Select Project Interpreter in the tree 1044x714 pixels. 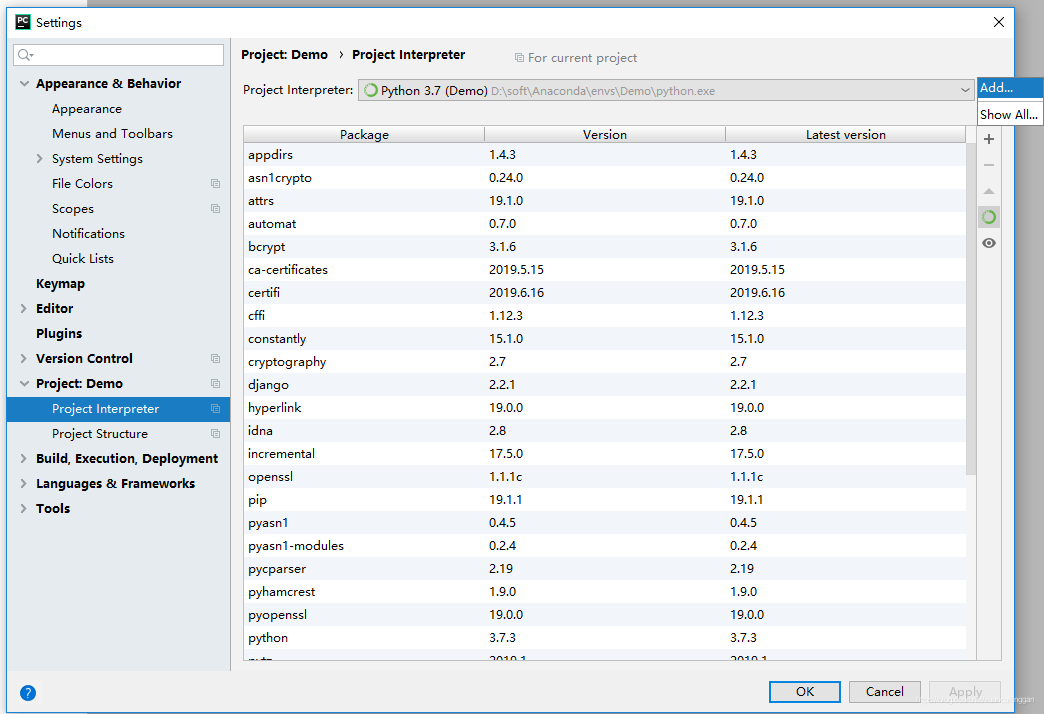[119, 409]
